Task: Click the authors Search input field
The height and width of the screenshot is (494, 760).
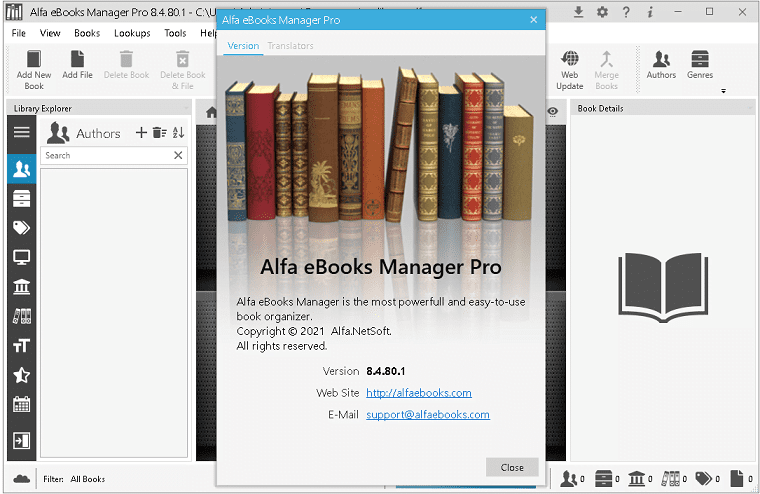Action: coord(107,155)
